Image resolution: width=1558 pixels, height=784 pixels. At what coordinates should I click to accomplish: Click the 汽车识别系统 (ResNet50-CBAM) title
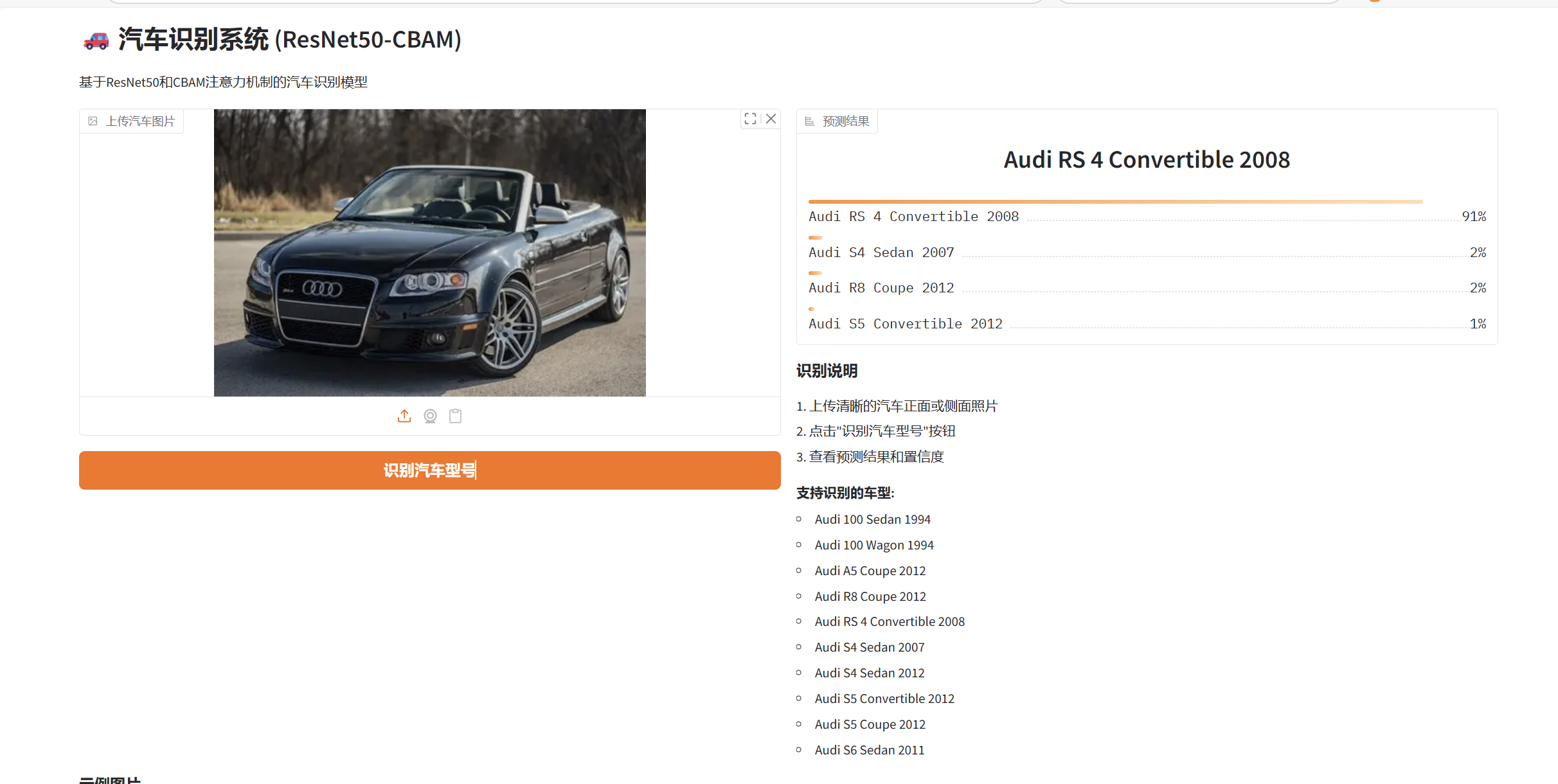[x=290, y=40]
